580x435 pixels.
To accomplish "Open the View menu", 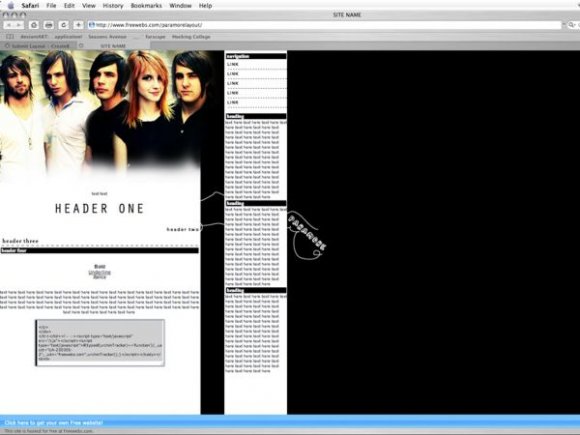I will pyautogui.click(x=89, y=6).
